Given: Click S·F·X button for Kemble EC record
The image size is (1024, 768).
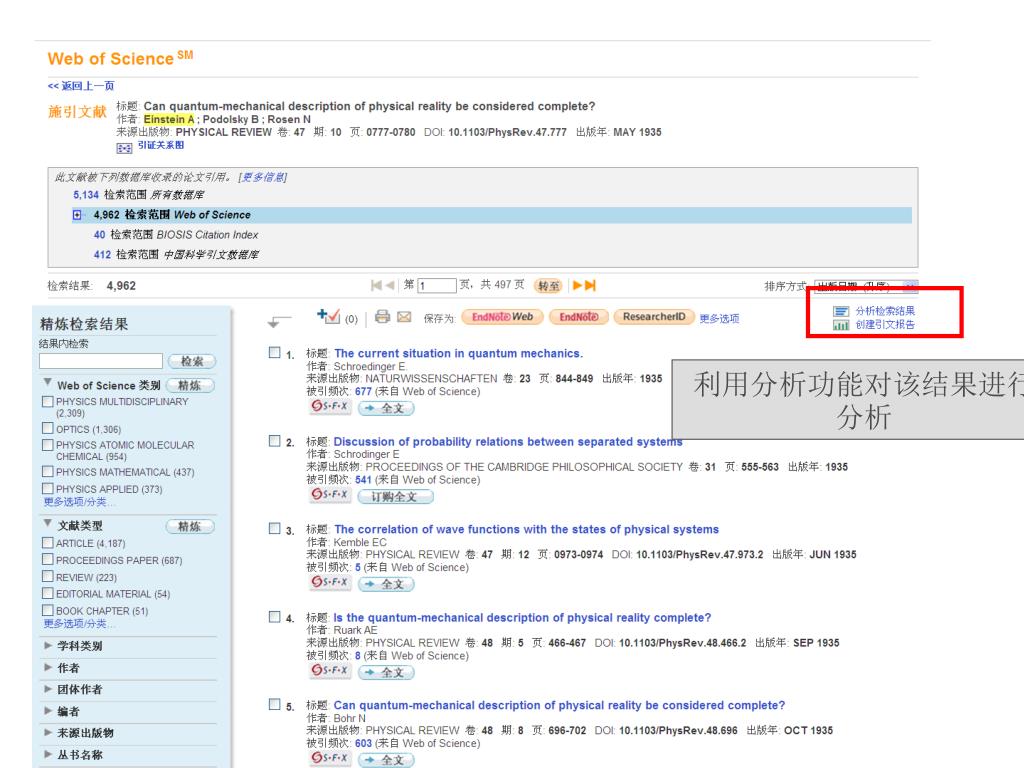Looking at the screenshot, I should click(x=330, y=583).
